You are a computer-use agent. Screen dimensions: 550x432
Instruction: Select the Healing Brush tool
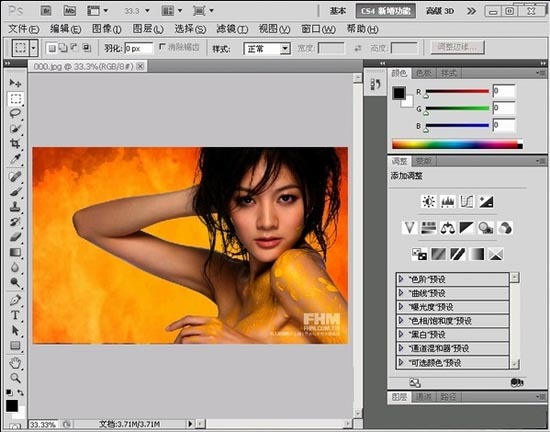15,176
